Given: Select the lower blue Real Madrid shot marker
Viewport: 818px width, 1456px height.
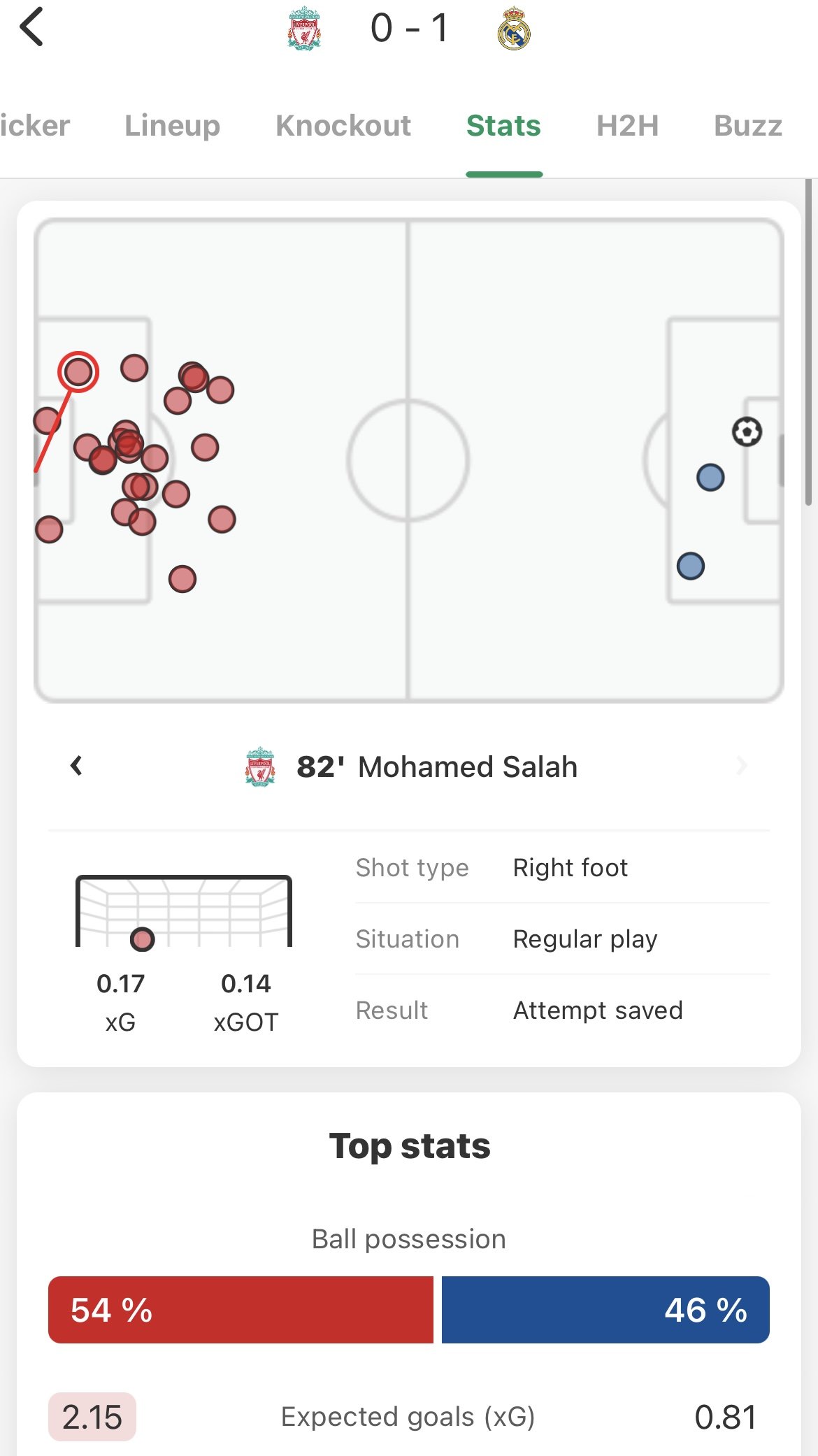Looking at the screenshot, I should [691, 566].
